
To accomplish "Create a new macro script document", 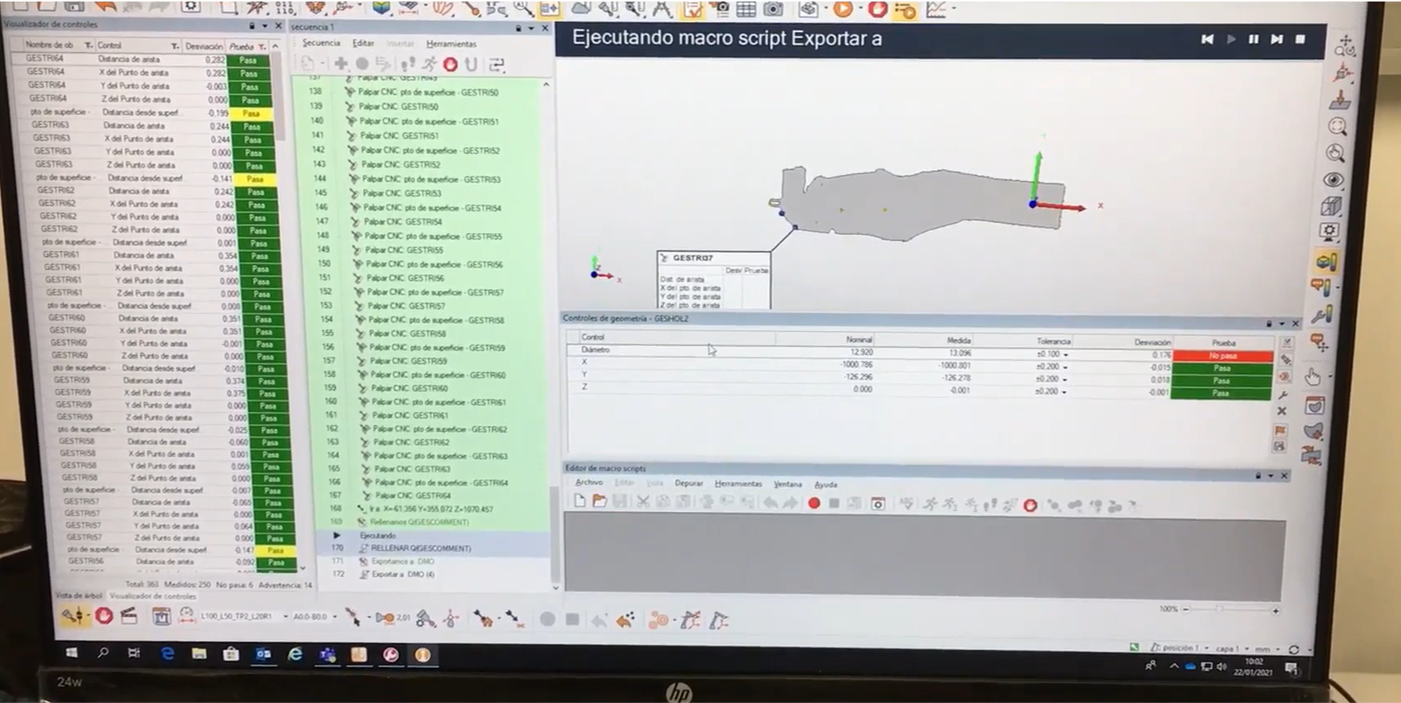I will pos(579,502).
